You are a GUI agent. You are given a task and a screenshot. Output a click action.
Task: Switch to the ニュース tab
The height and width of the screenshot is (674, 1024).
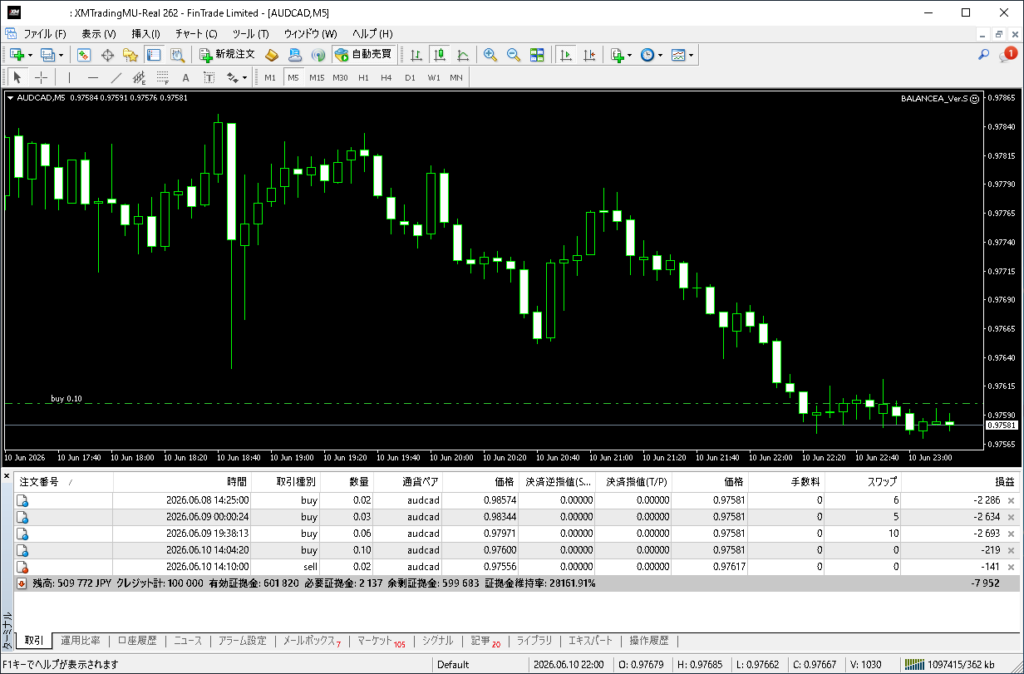[x=188, y=641]
